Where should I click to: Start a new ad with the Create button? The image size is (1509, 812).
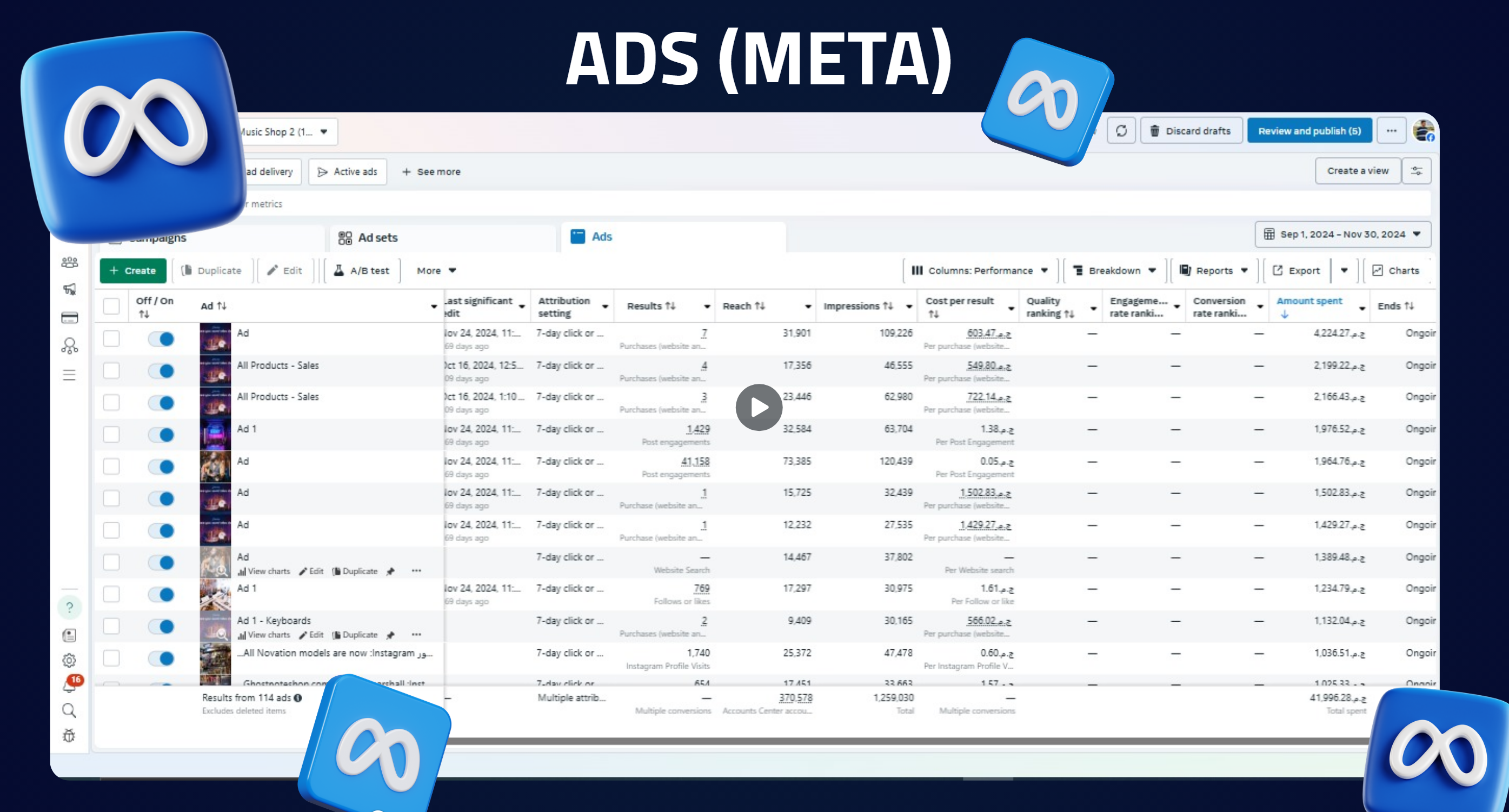(x=133, y=270)
